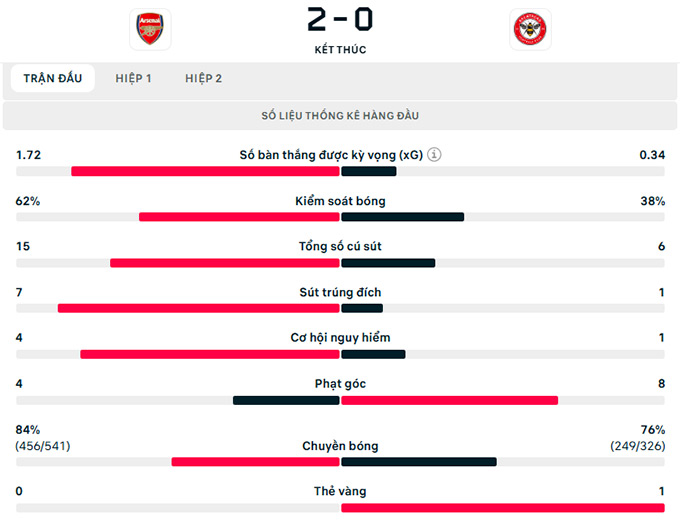Click the Arsenal club crest
Screen dimensions: 680x526
click(152, 30)
